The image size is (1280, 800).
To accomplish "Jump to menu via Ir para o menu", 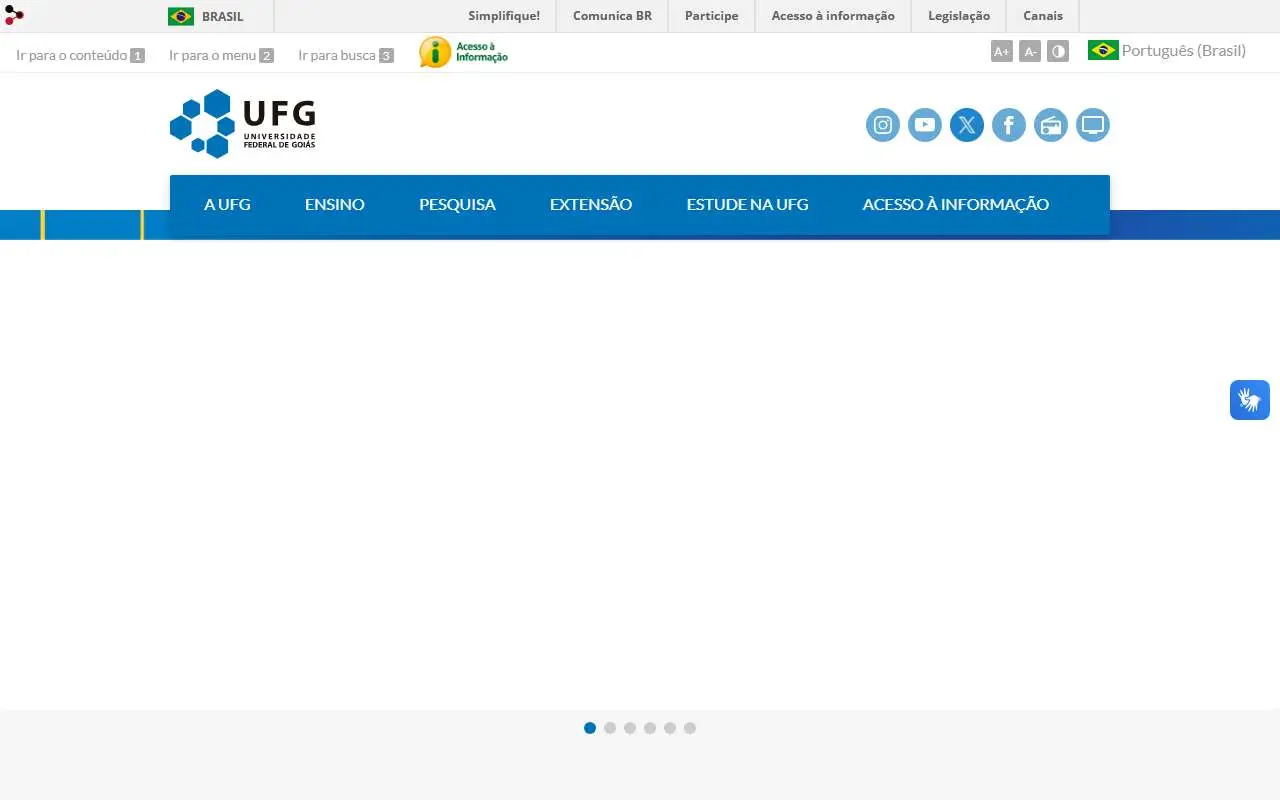I will (221, 55).
